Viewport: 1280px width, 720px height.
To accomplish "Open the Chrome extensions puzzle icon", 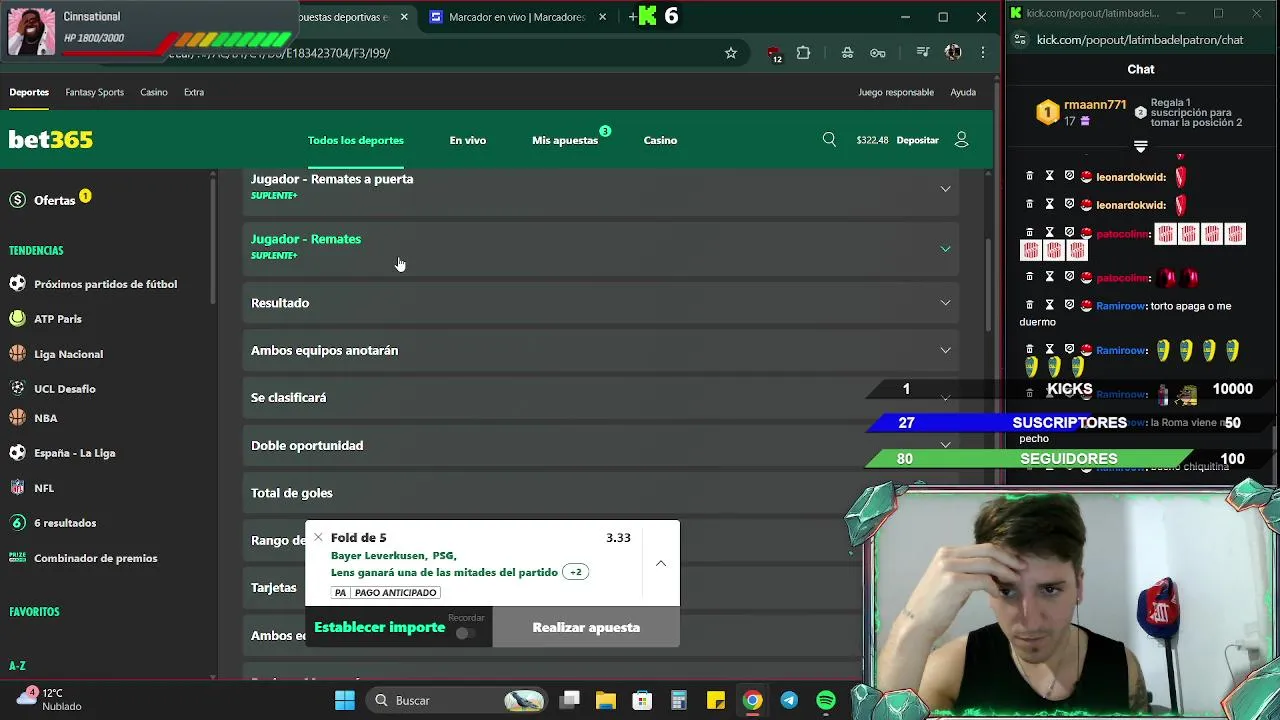I will pos(803,53).
